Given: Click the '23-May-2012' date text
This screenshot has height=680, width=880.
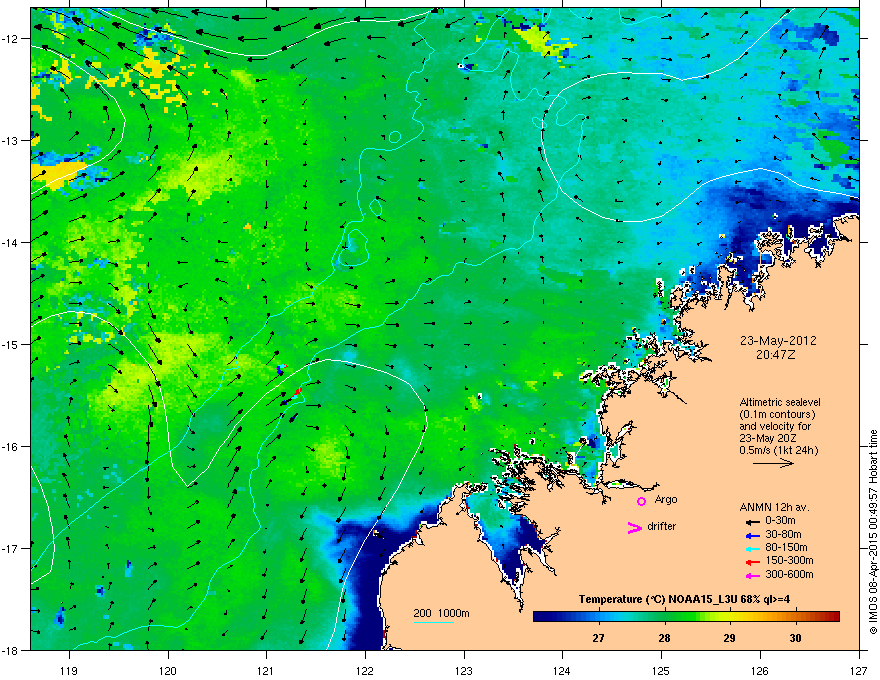Looking at the screenshot, I should (x=778, y=341).
